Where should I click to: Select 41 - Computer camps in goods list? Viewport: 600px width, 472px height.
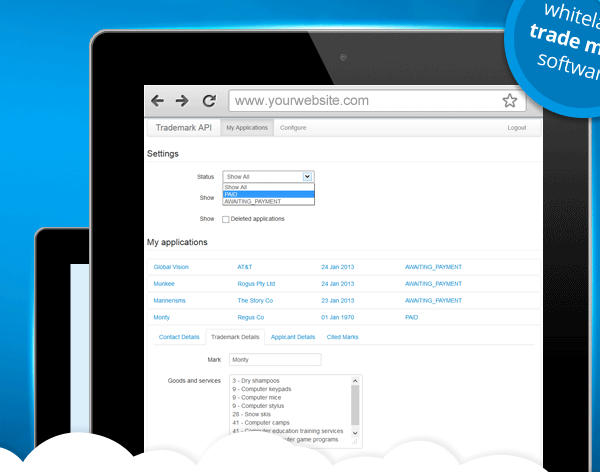[x=261, y=423]
